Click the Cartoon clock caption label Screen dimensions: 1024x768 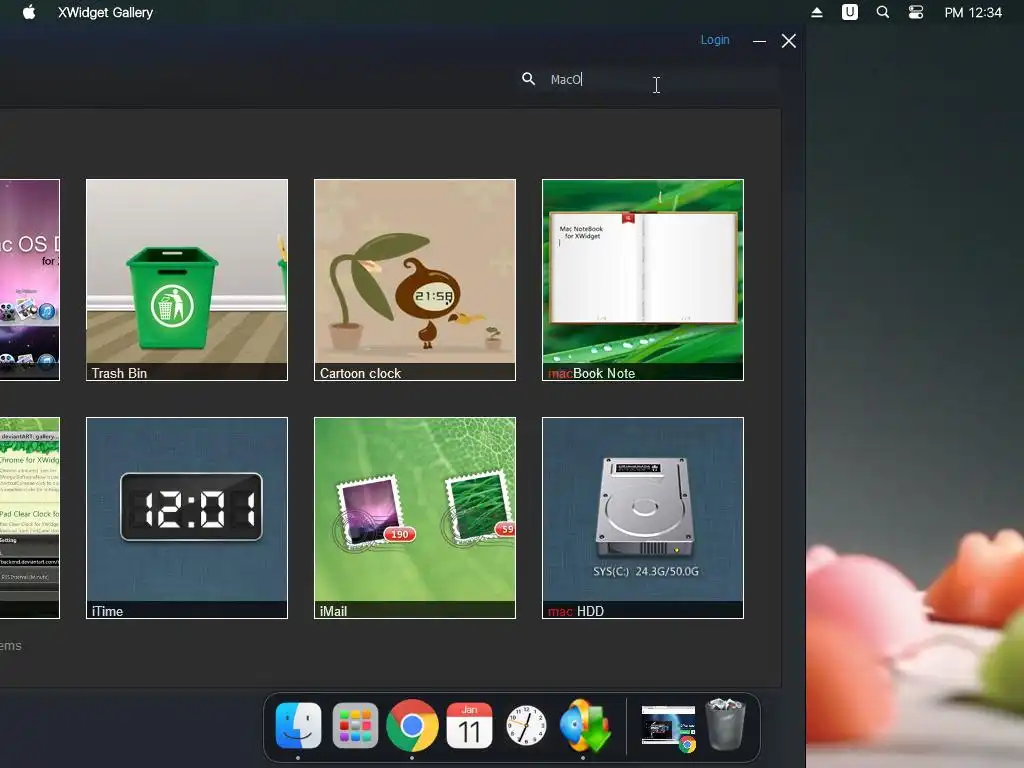[360, 373]
